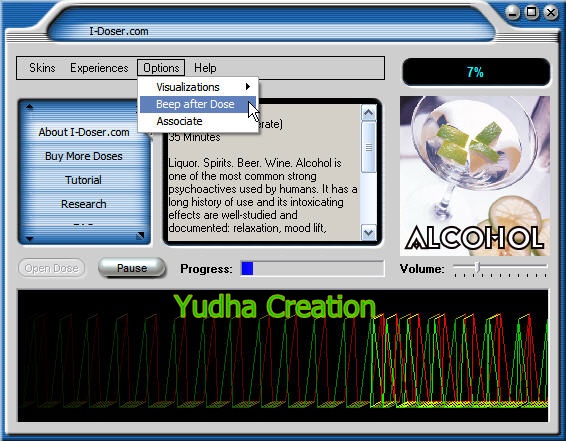Click Buy More Doses link
The image size is (566, 441).
pos(84,156)
